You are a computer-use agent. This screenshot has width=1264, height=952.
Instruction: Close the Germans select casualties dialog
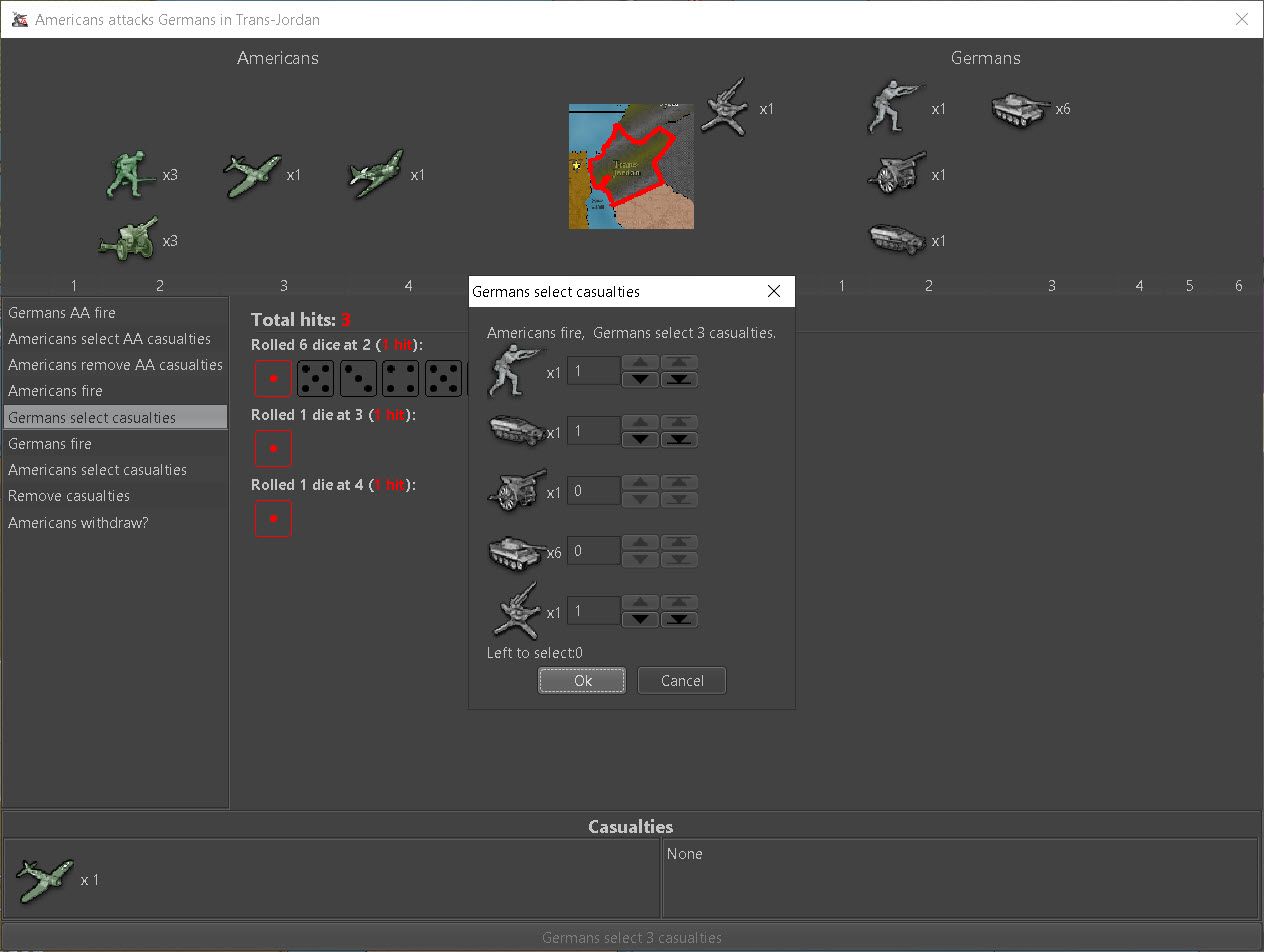[x=773, y=291]
